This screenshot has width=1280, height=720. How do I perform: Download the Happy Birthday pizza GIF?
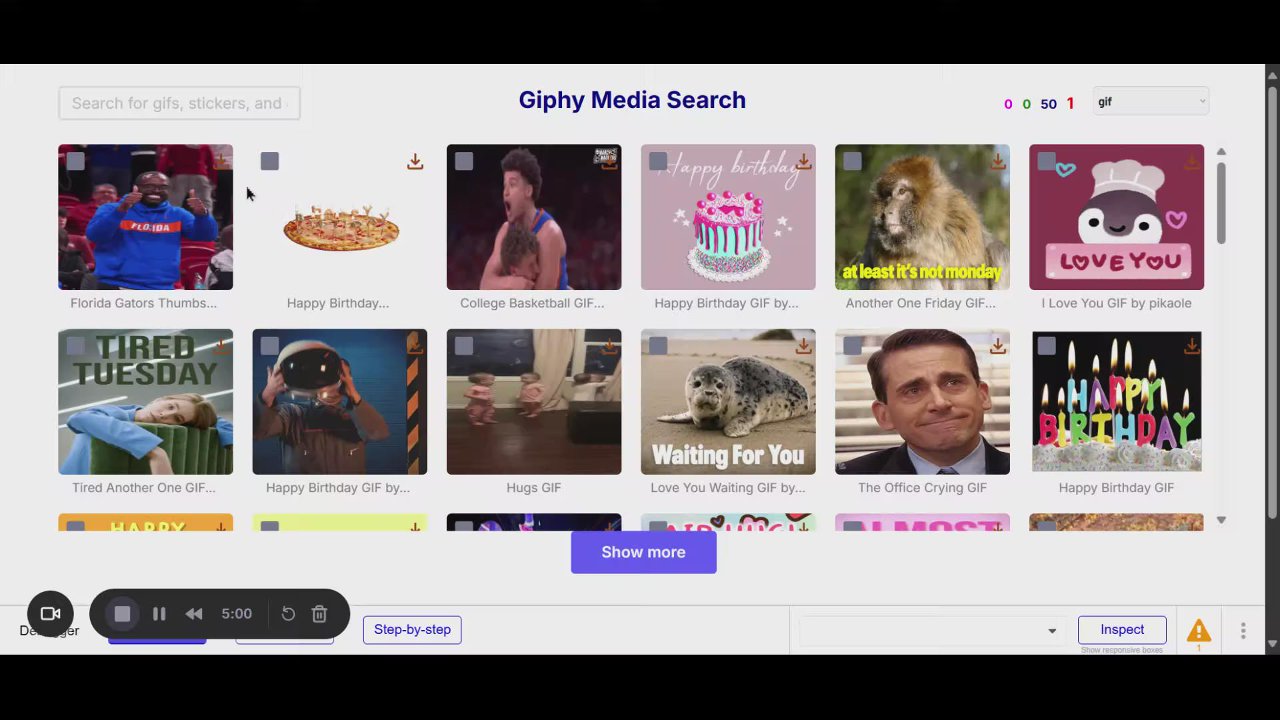pyautogui.click(x=415, y=162)
